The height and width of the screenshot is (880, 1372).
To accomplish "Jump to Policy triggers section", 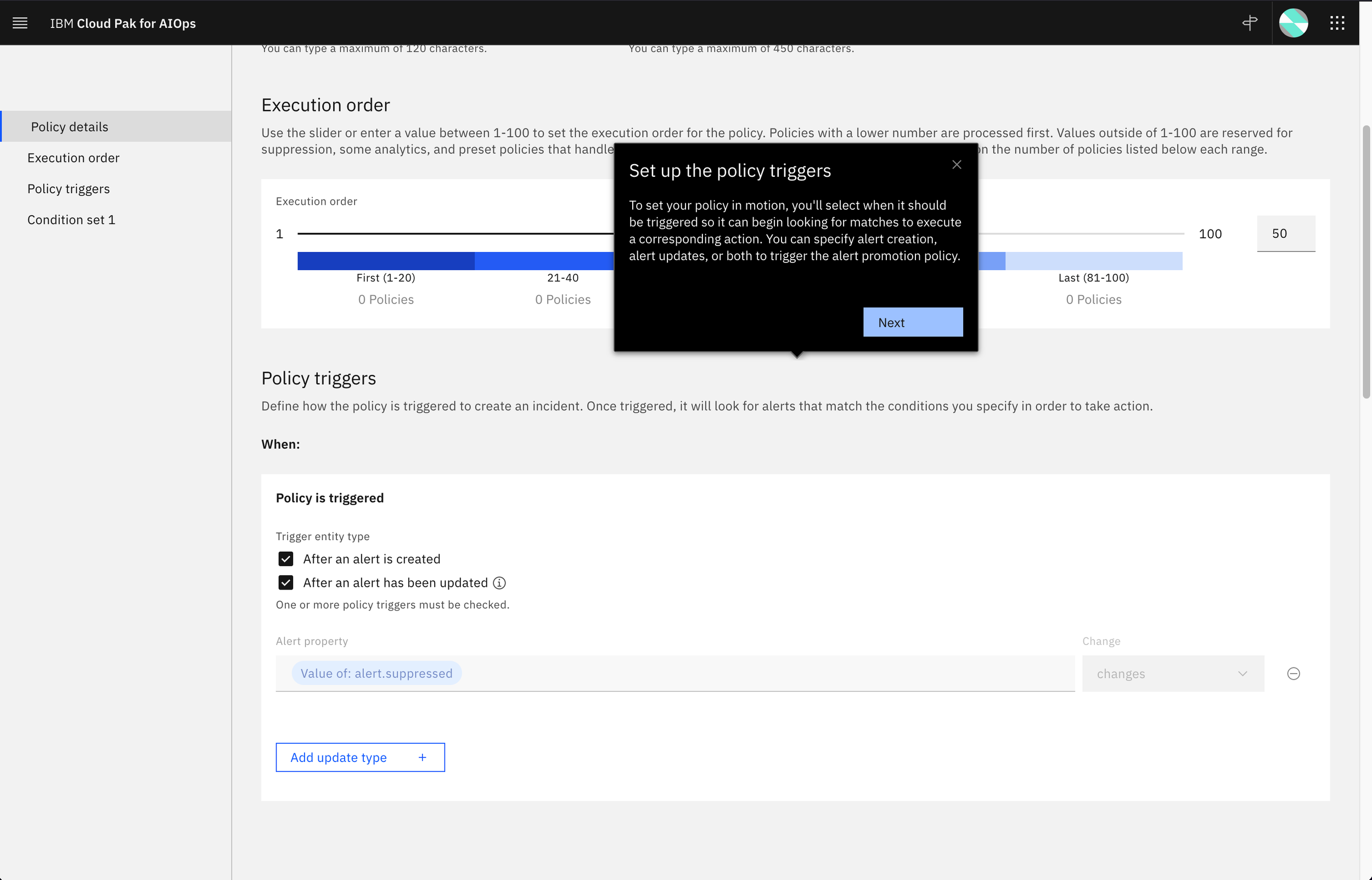I will [x=69, y=189].
